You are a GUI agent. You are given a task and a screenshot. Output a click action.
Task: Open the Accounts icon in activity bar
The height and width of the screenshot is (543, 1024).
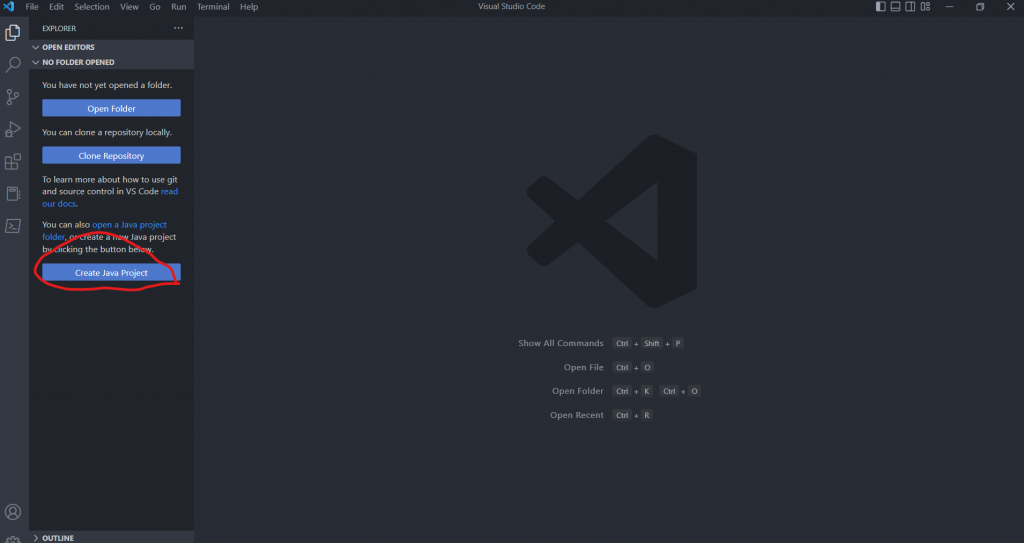(12, 512)
